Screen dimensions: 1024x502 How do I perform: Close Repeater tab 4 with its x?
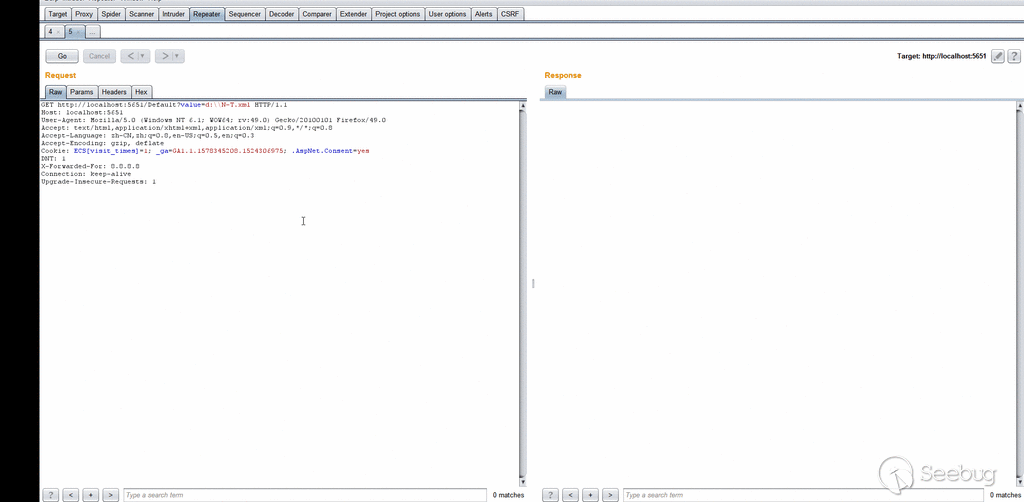click(x=59, y=33)
